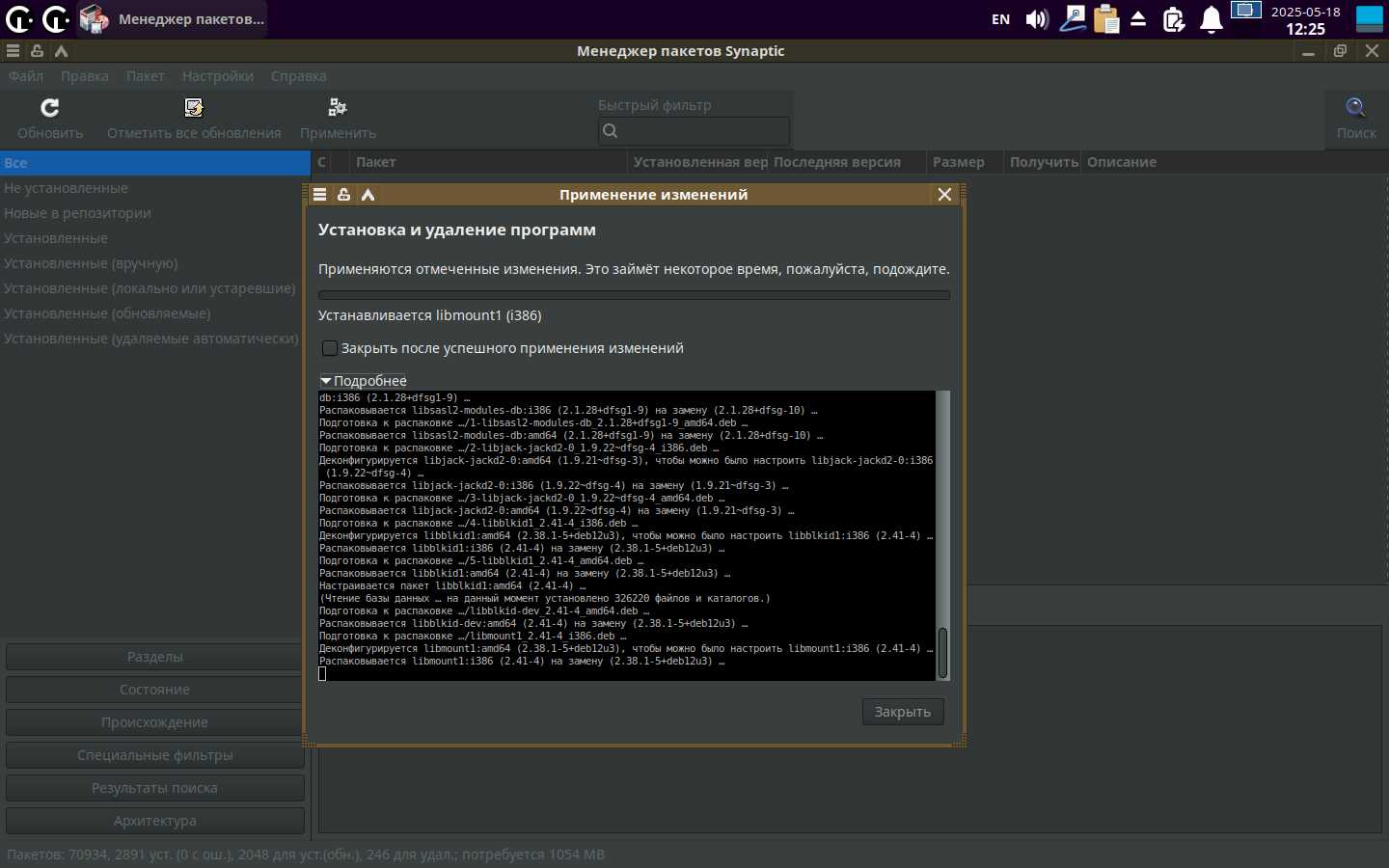The image size is (1389, 868).
Task: Switch the EN keyboard layout indicator
Action: tap(1000, 19)
